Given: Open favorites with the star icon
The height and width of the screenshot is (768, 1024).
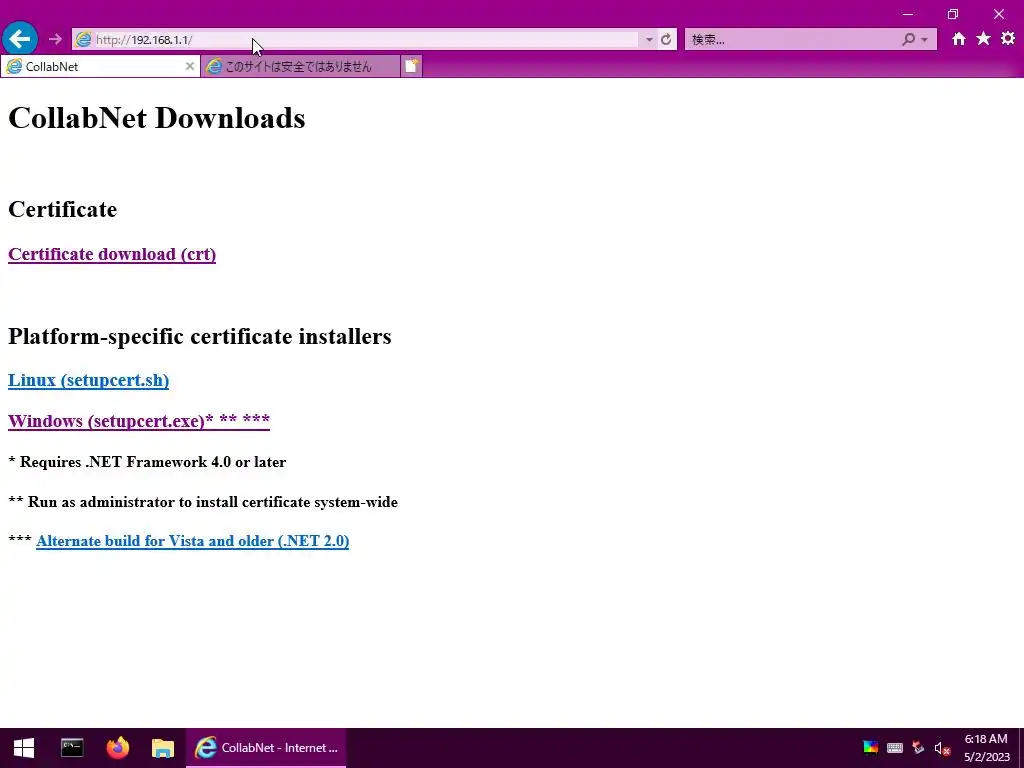Looking at the screenshot, I should 984,39.
